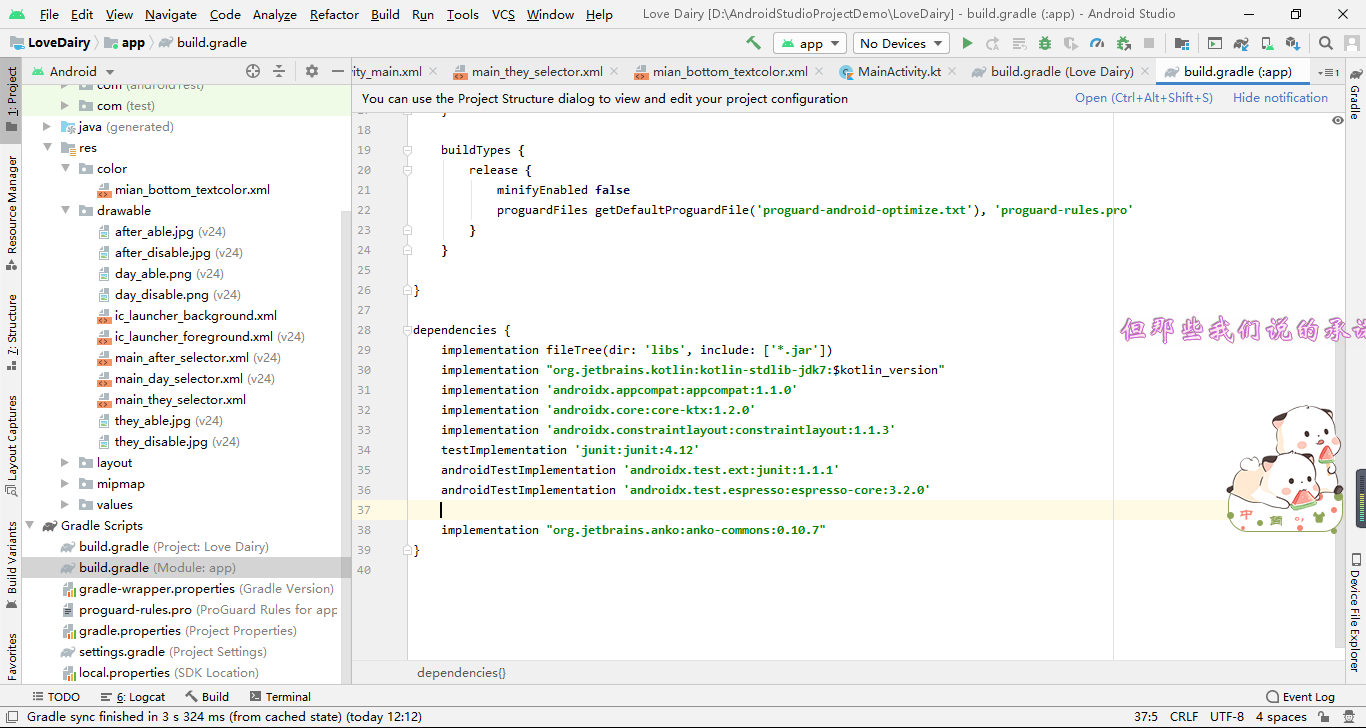Viewport: 1366px width, 728px height.
Task: Expand the mipmap folder
Action: coord(65,484)
